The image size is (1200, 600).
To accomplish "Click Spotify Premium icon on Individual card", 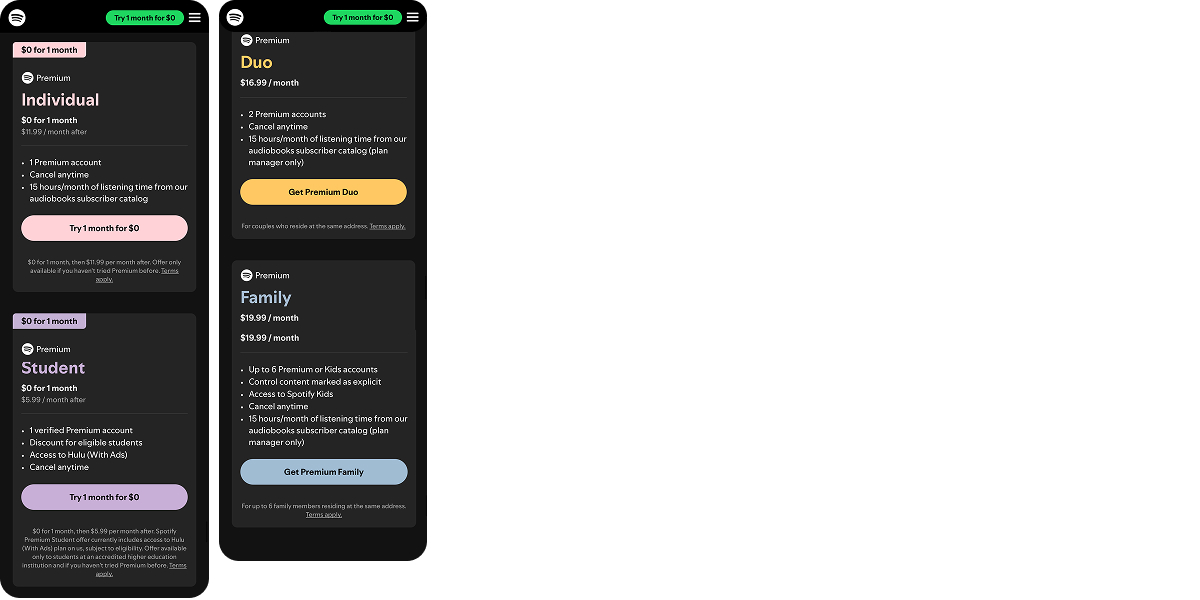I will click(x=27, y=78).
